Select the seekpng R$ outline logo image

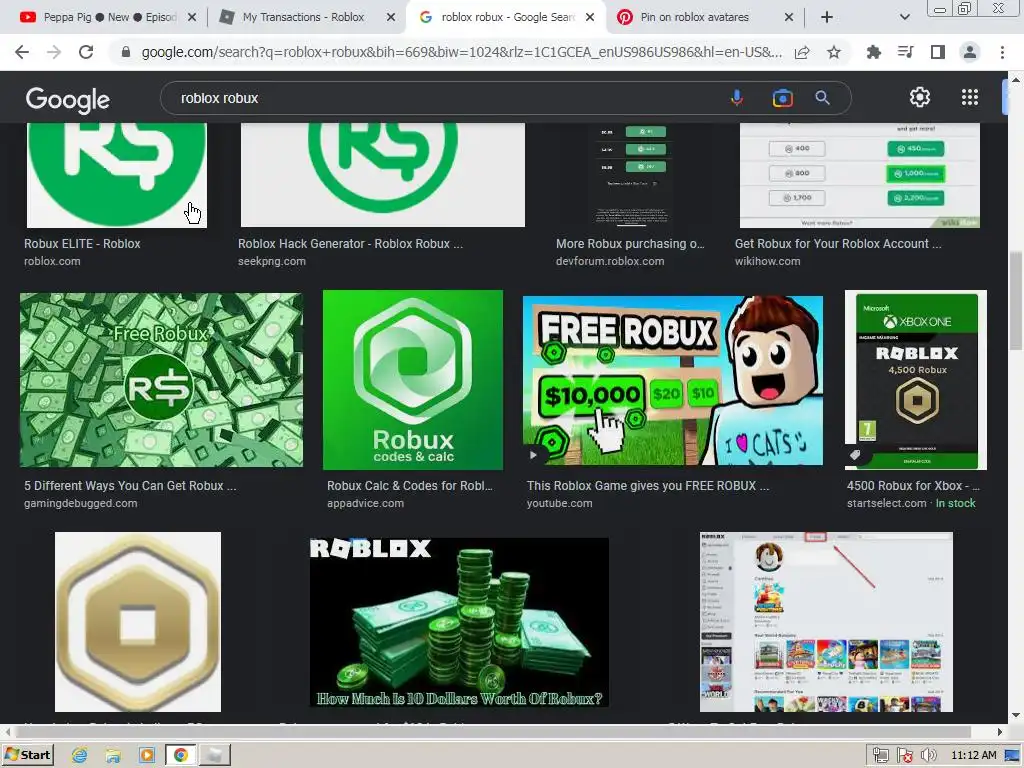383,175
